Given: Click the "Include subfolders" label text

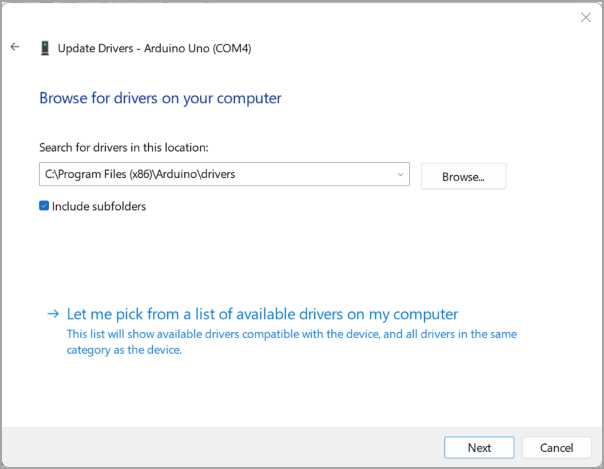Looking at the screenshot, I should point(99,206).
